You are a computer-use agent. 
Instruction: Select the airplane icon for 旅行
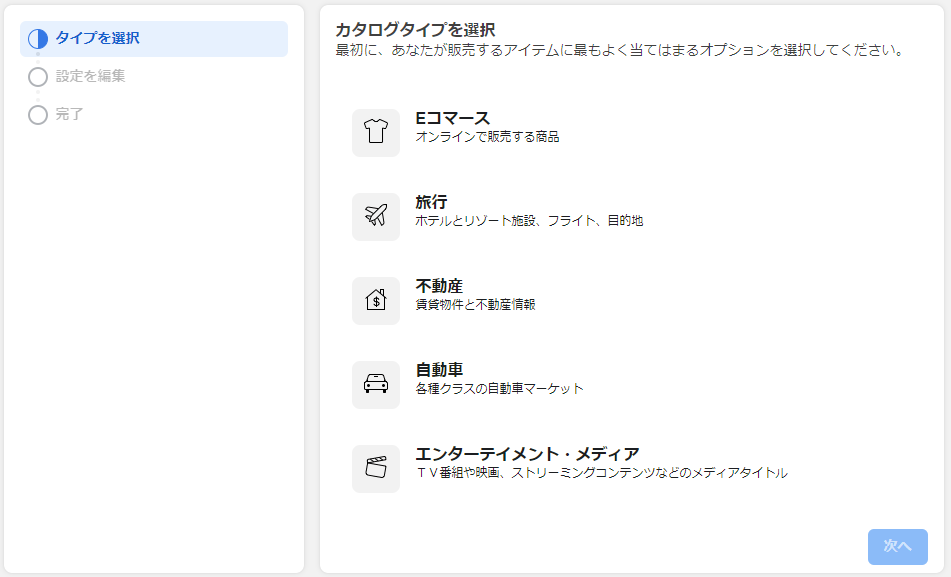376,217
